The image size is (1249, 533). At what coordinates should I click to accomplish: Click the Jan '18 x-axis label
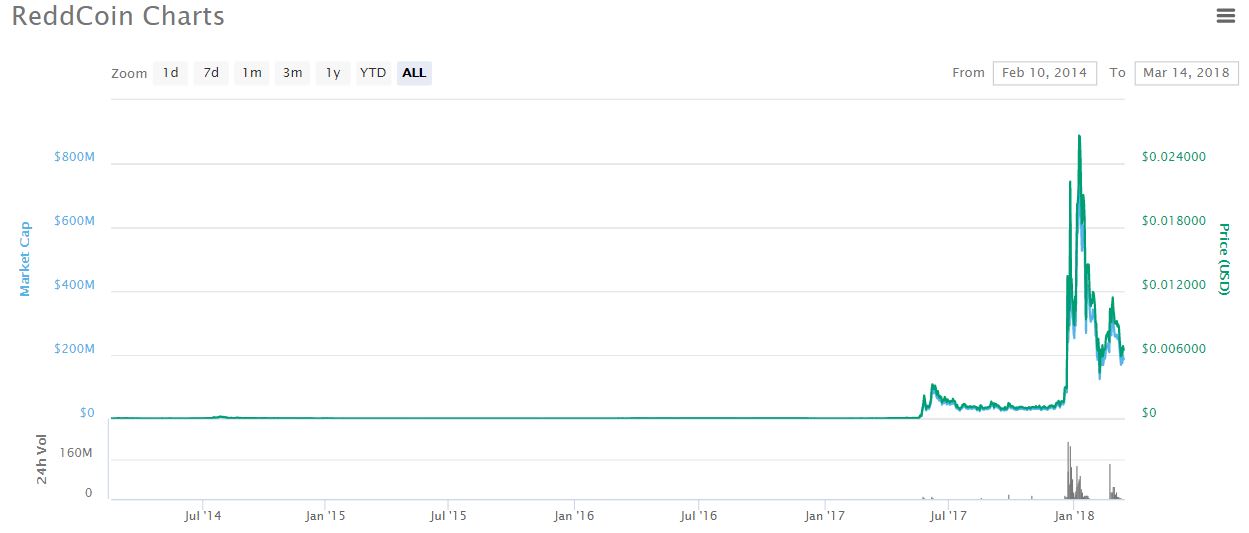1073,516
